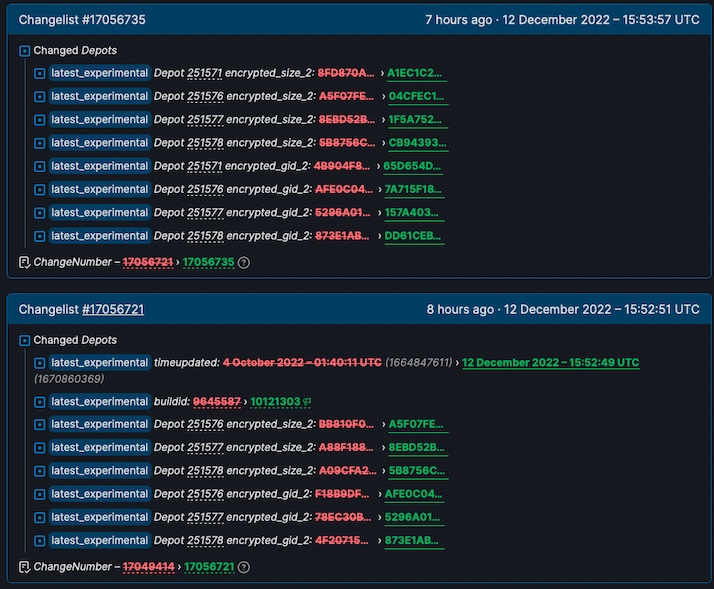The height and width of the screenshot is (589, 714).
Task: Click row icon before the timeupdated entry
Action: point(40,363)
